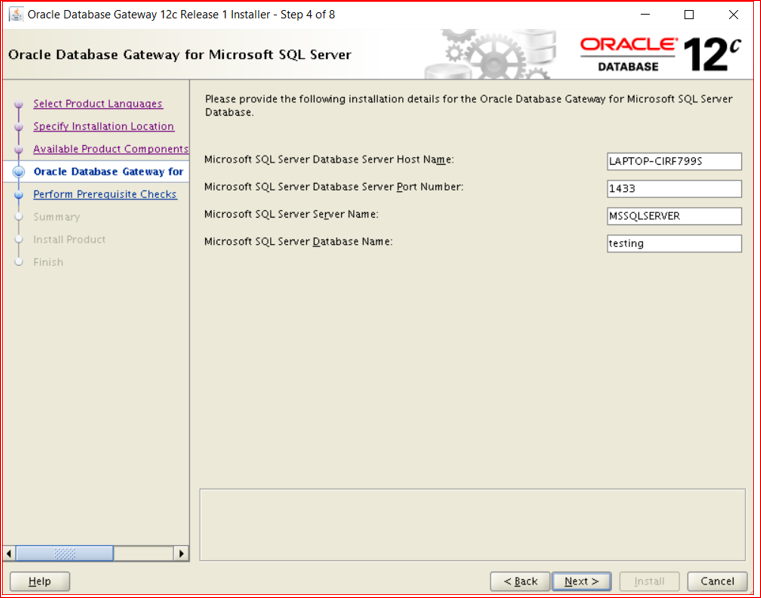Screen dimensions: 761x598
Task: Click the Summary step label
Action: (56, 217)
